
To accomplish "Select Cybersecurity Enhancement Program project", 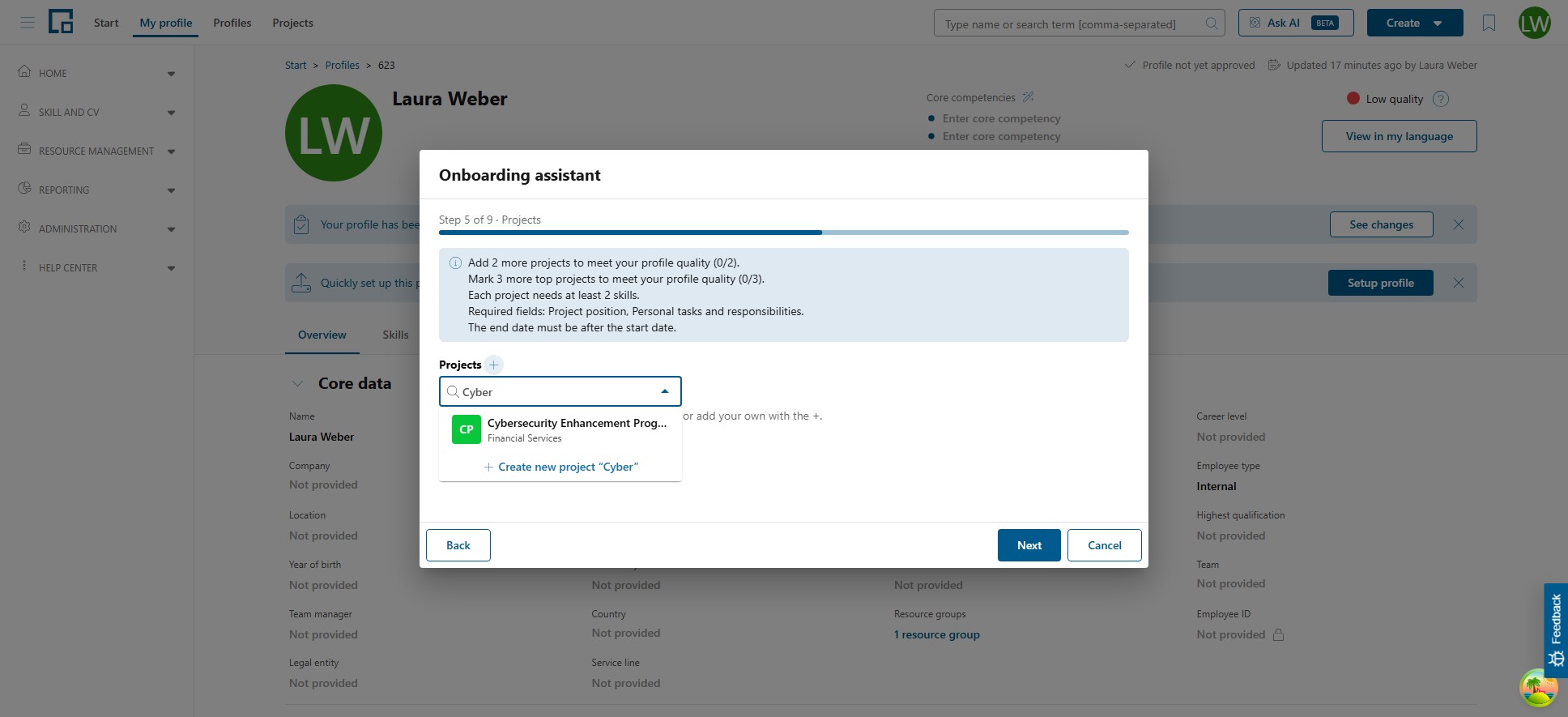I will (560, 429).
